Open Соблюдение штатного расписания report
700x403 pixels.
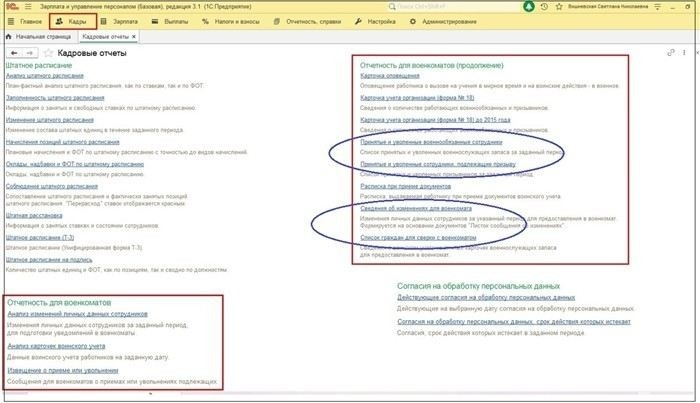pyautogui.click(x=52, y=186)
